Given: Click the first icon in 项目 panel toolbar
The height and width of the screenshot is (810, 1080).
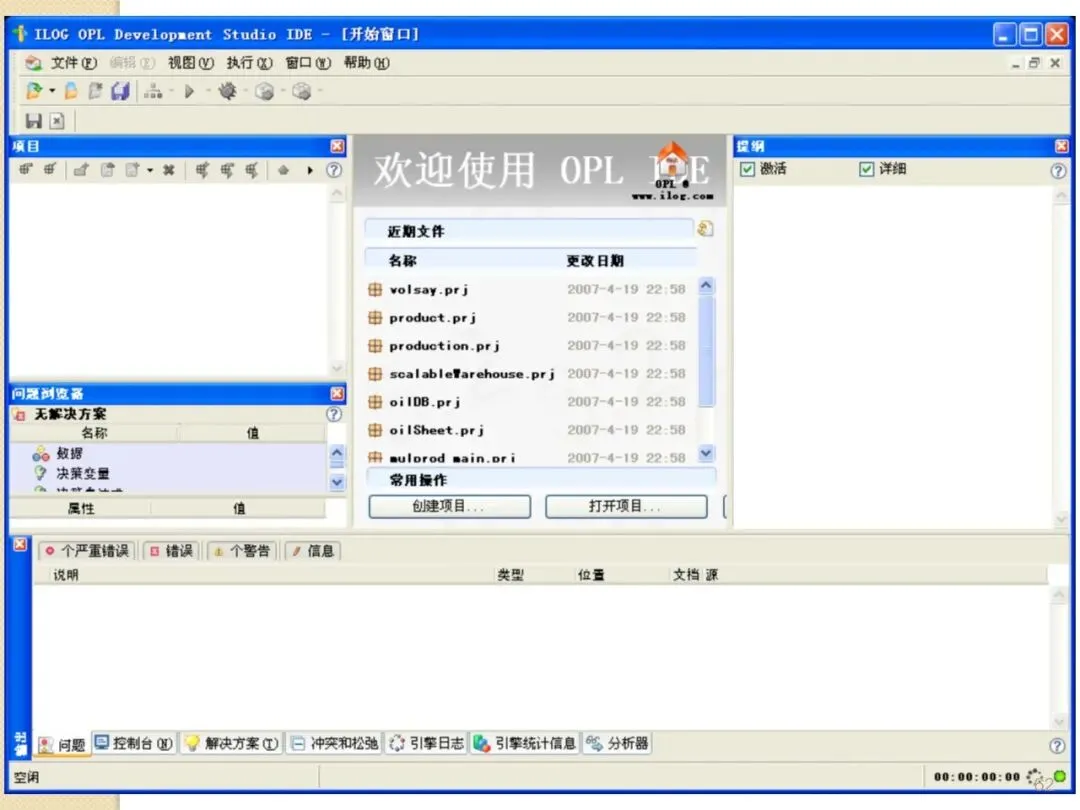Looking at the screenshot, I should (25, 169).
